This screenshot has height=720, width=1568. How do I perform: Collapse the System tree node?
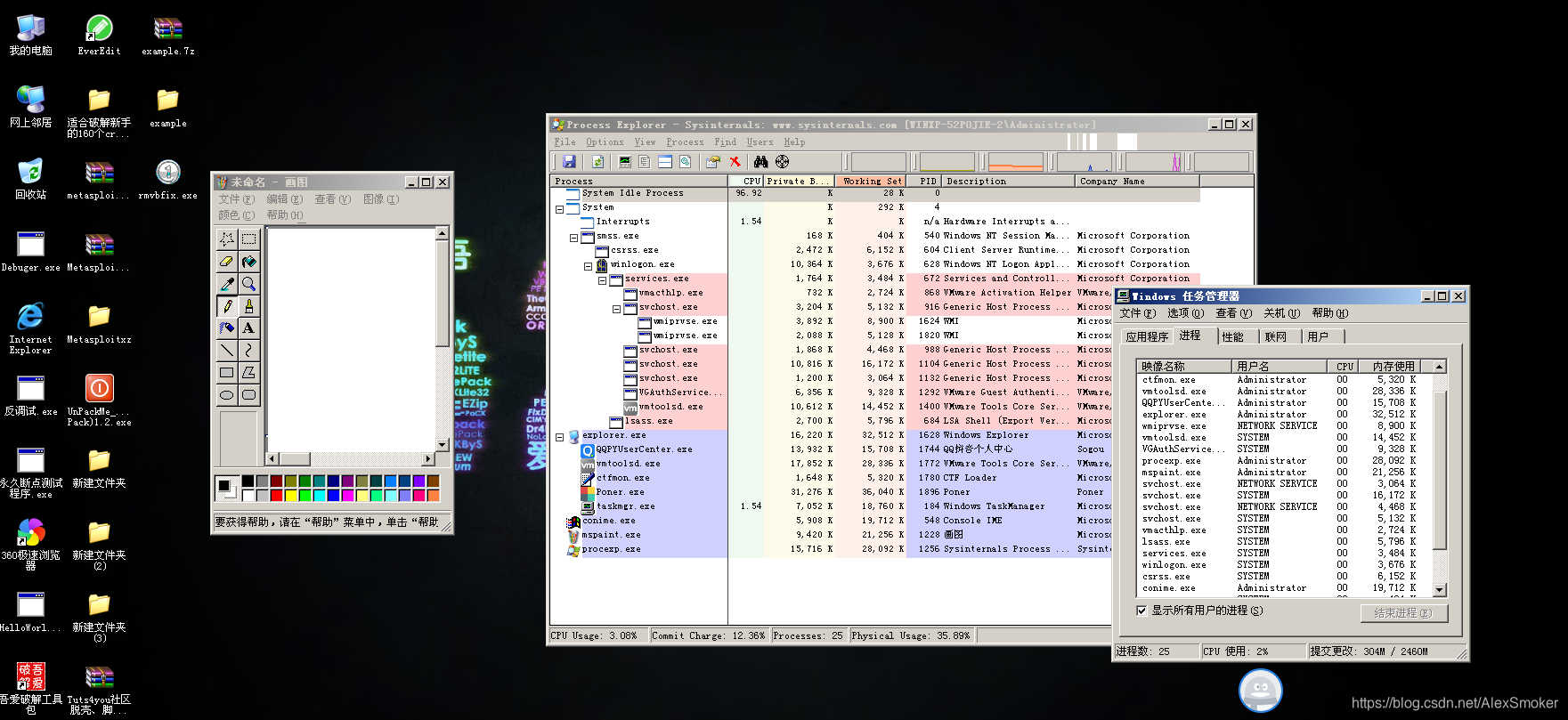click(x=560, y=210)
